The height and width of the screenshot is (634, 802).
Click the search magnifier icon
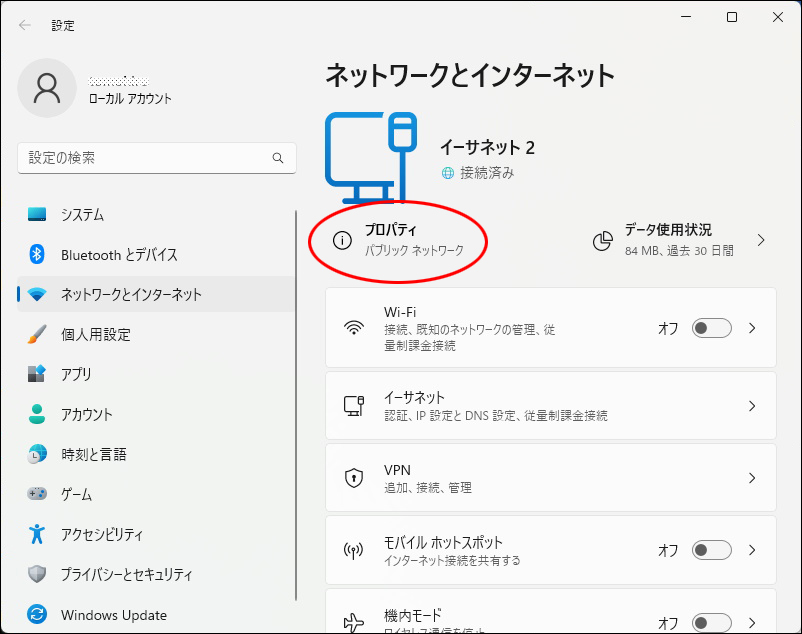(278, 158)
